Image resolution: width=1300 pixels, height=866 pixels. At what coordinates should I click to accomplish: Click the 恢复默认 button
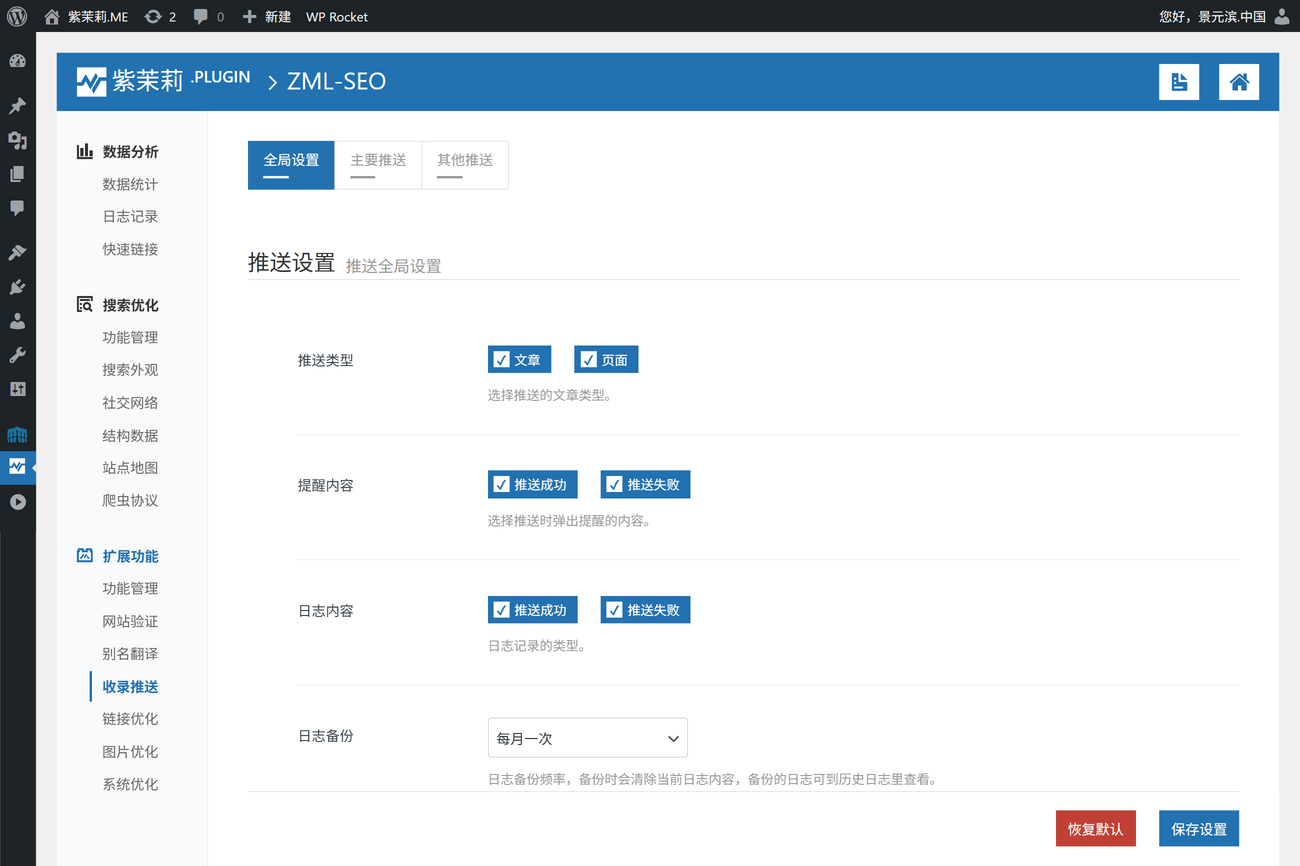1096,829
